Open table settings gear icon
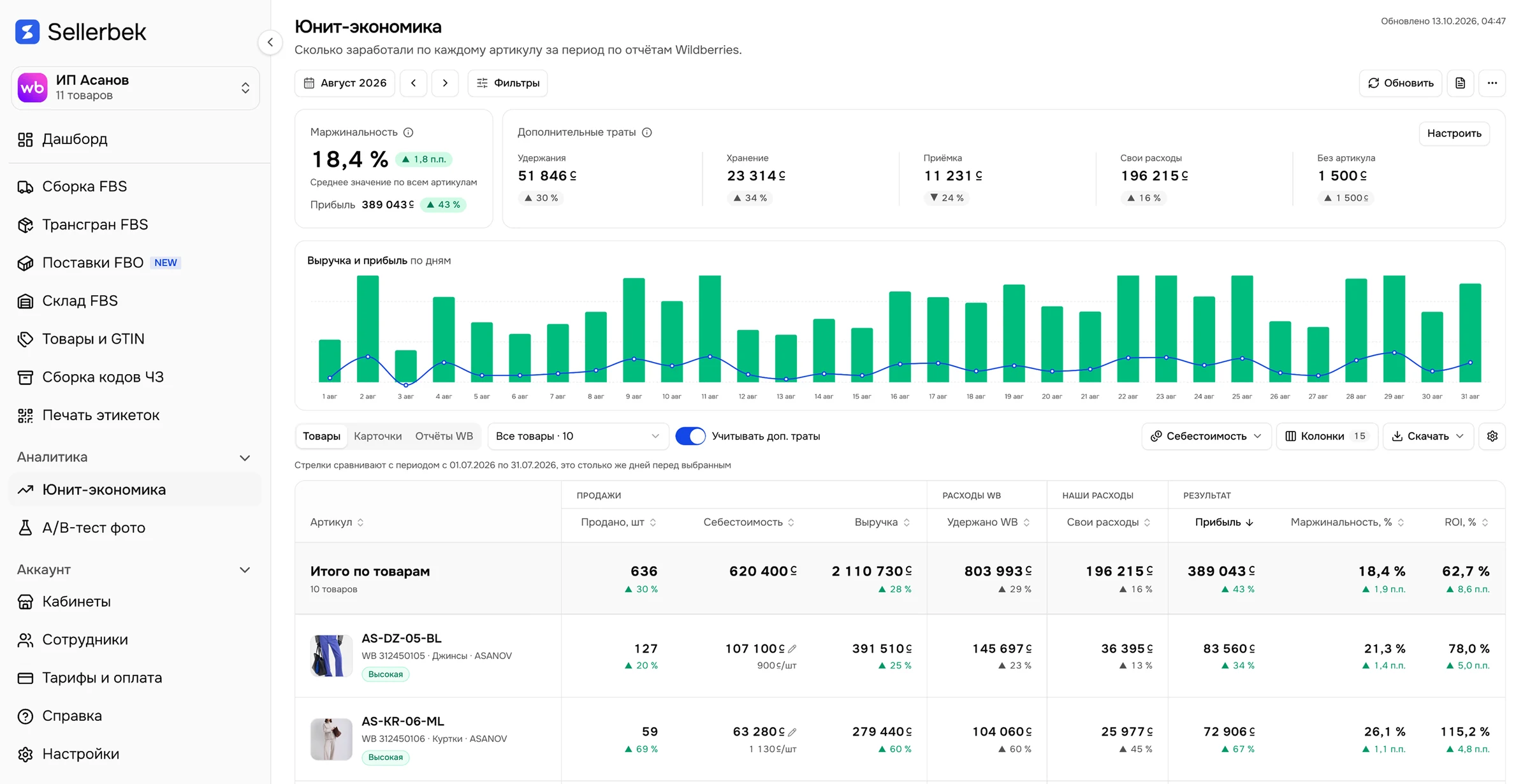This screenshot has width=1530, height=784. pos(1492,436)
